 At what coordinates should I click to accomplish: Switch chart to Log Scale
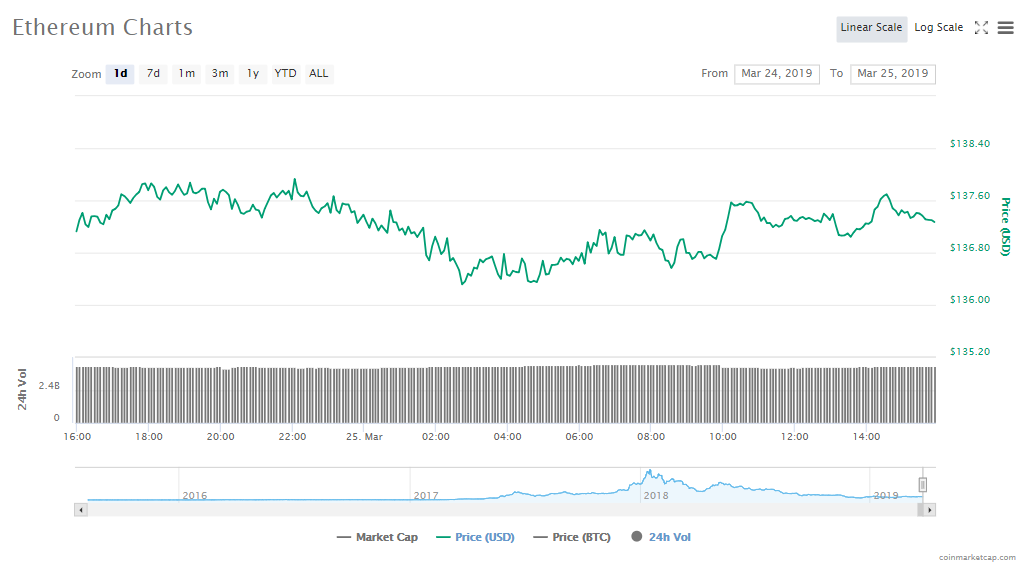point(938,28)
